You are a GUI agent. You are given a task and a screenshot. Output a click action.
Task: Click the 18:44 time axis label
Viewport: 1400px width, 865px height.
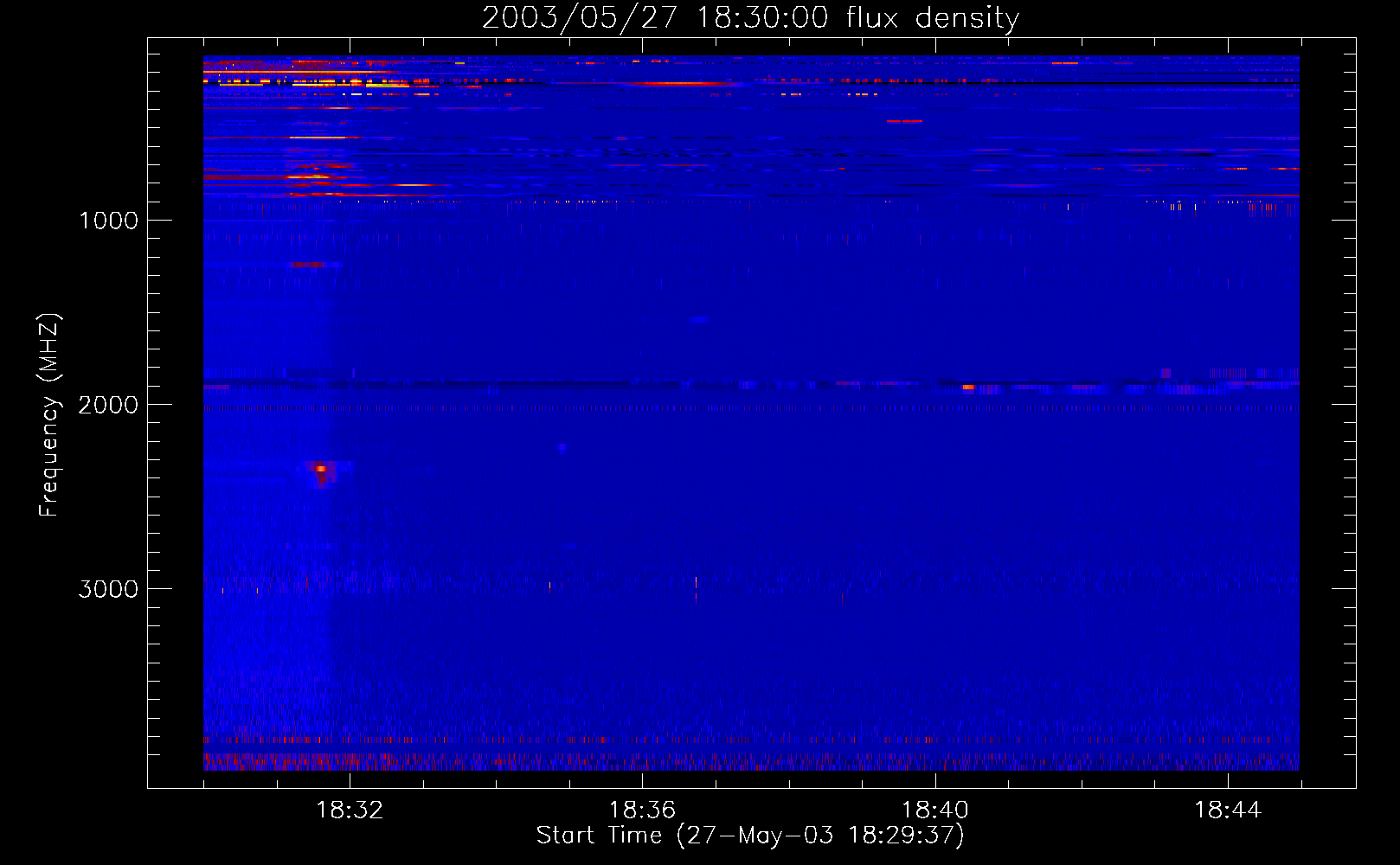tap(1227, 811)
